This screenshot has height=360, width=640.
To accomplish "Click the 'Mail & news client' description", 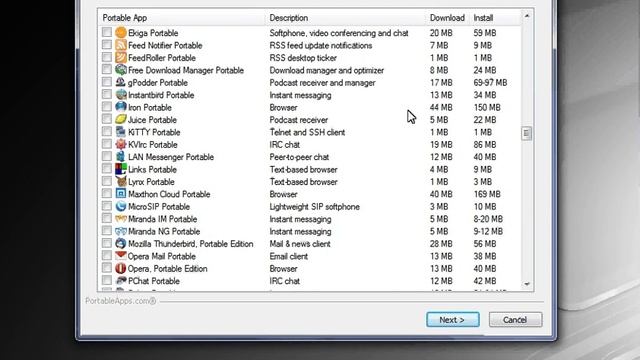I will 300,244.
